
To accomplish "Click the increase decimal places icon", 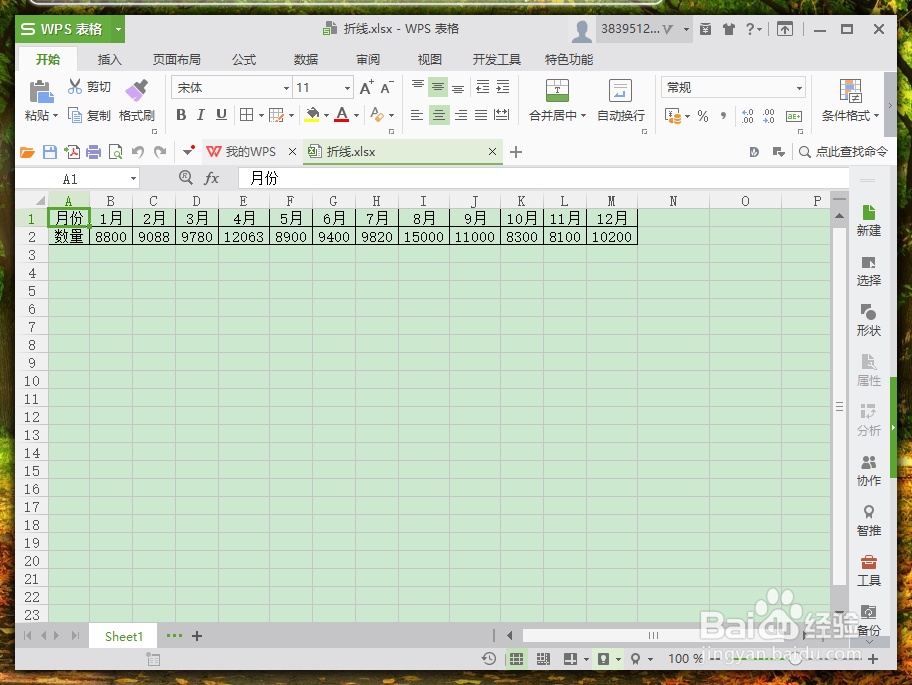I will click(x=747, y=116).
